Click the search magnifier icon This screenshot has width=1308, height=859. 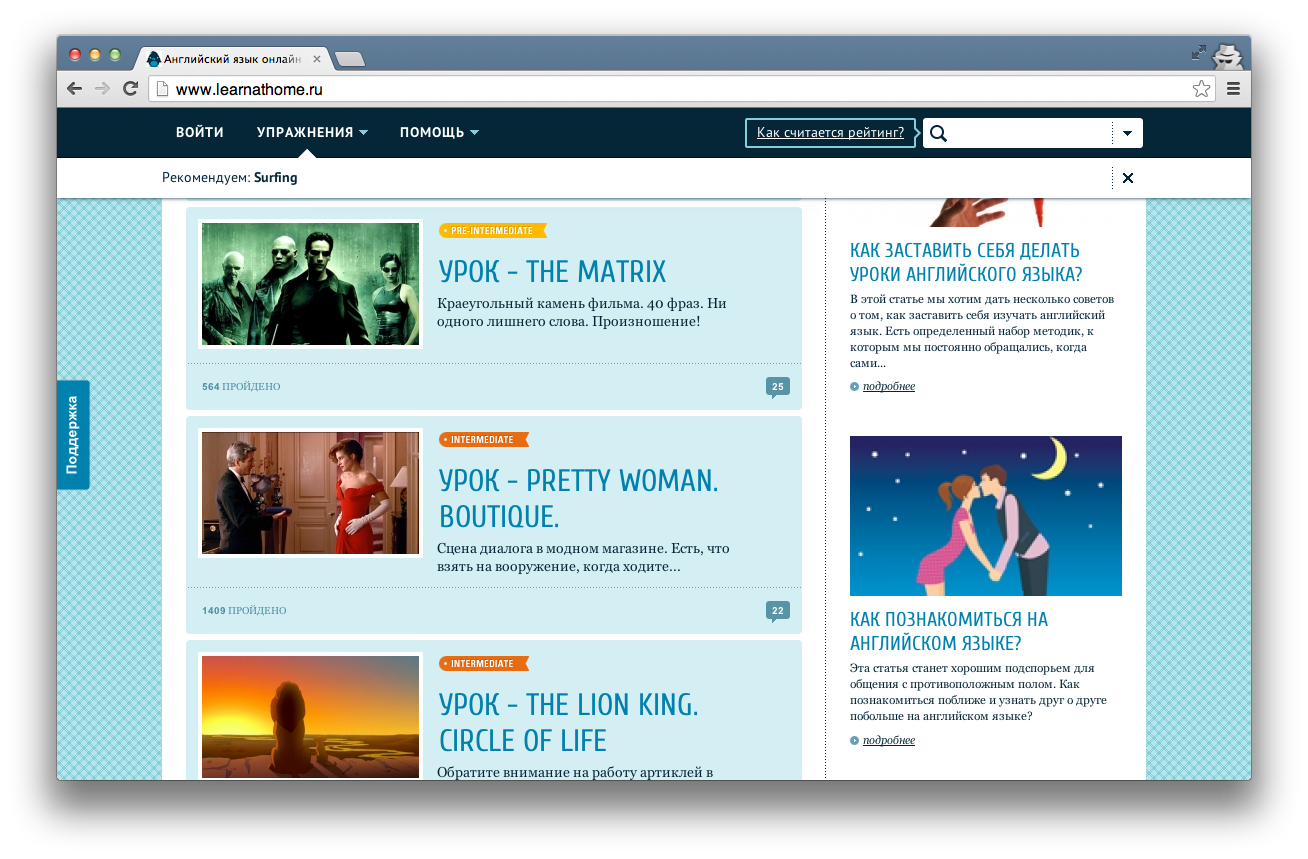point(938,133)
